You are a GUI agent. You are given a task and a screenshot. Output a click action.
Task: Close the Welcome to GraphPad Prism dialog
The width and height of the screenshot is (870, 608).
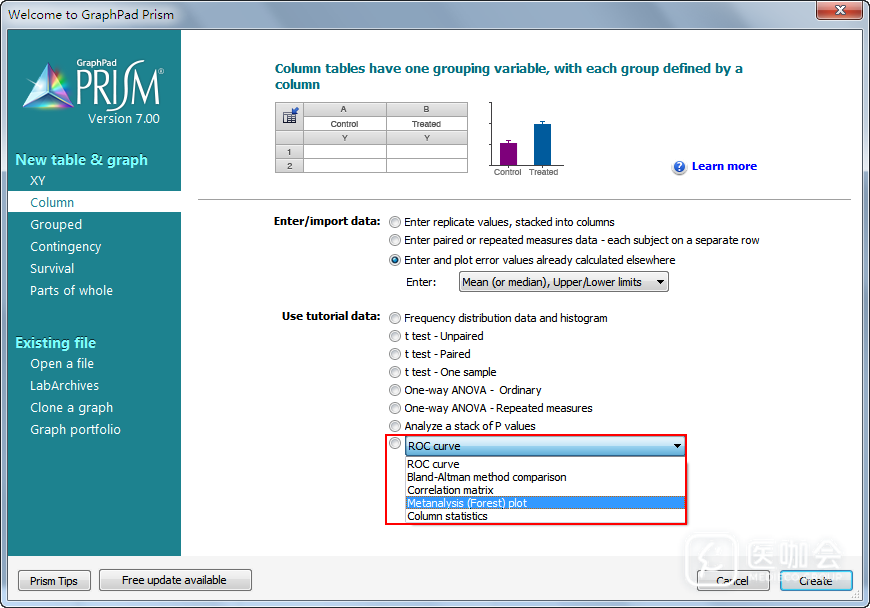coord(837,10)
